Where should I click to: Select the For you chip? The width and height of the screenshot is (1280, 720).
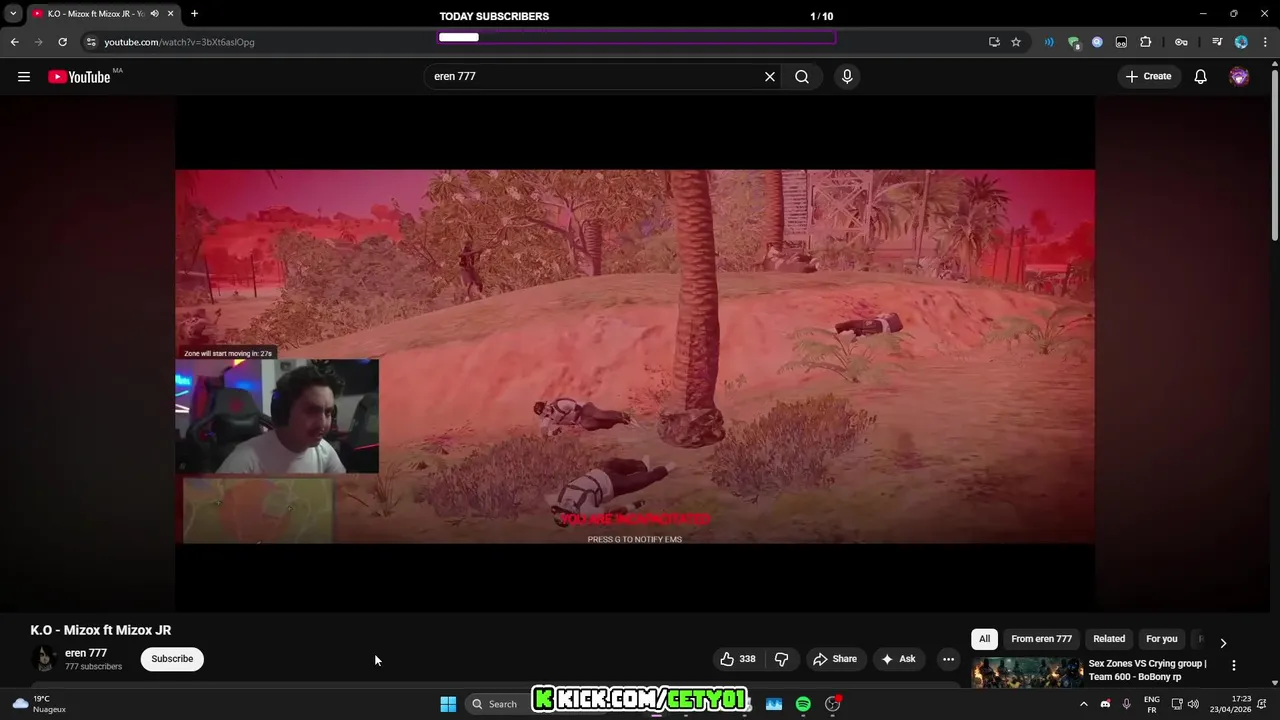[x=1161, y=639]
